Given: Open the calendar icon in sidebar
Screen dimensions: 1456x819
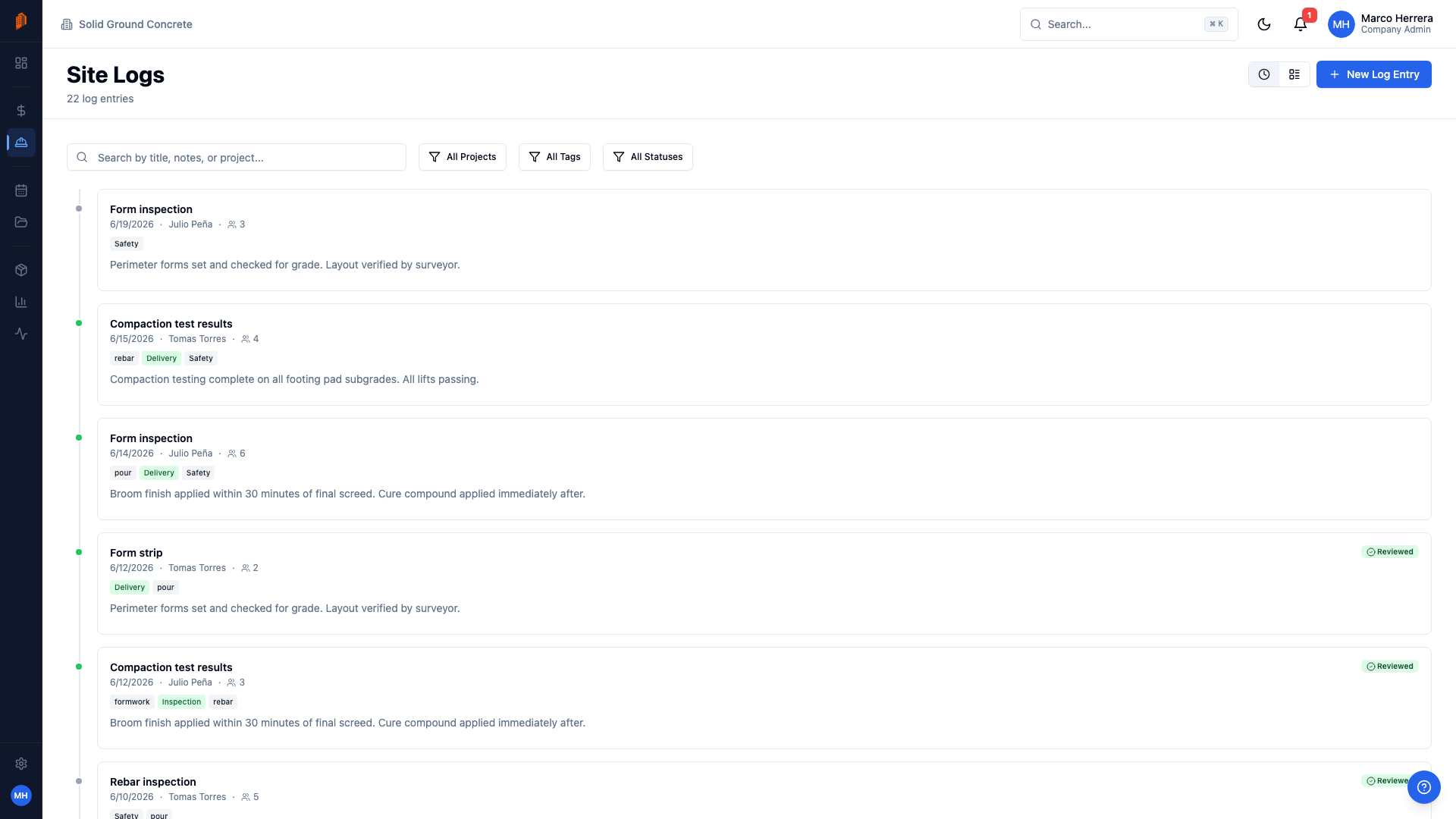Looking at the screenshot, I should click(21, 190).
